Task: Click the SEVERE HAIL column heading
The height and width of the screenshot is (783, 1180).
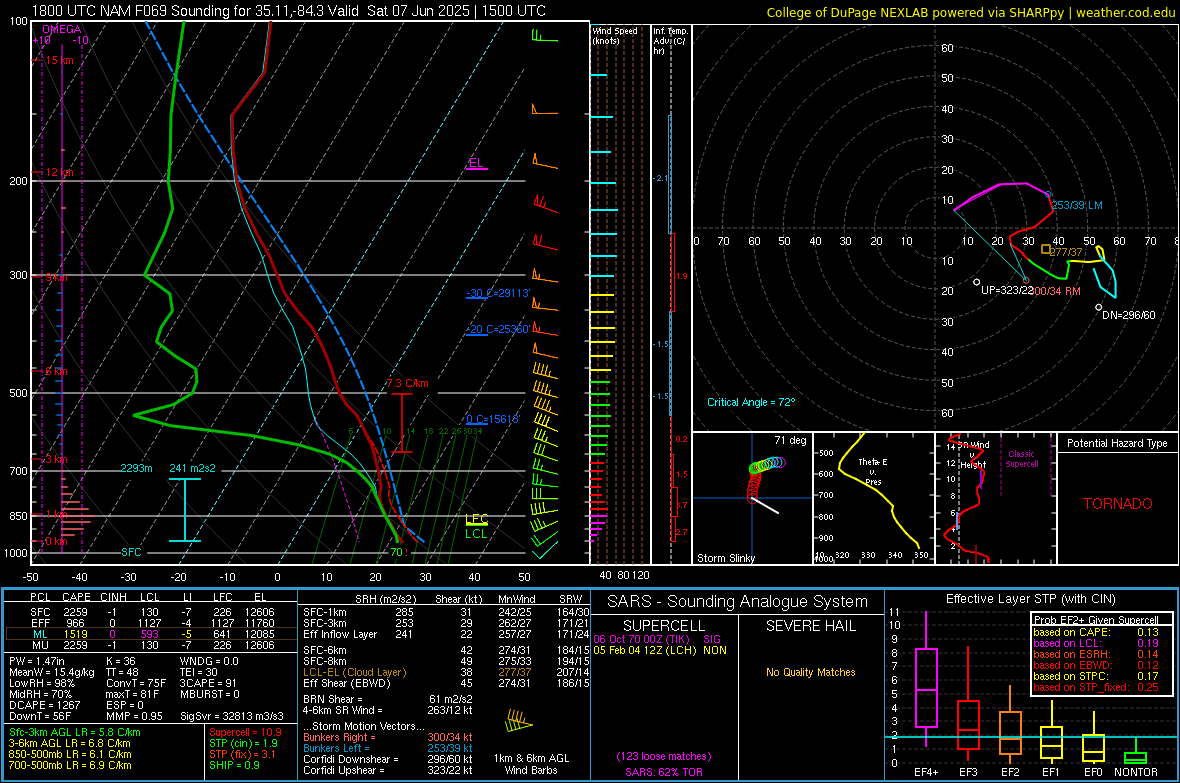Action: pyautogui.click(x=810, y=626)
